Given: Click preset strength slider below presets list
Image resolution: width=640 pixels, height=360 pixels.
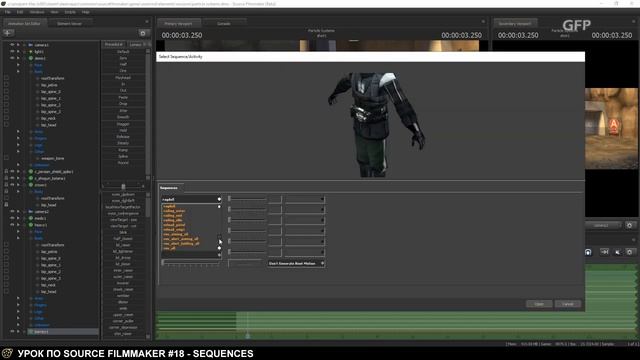Looking at the screenshot, I should point(123,186).
